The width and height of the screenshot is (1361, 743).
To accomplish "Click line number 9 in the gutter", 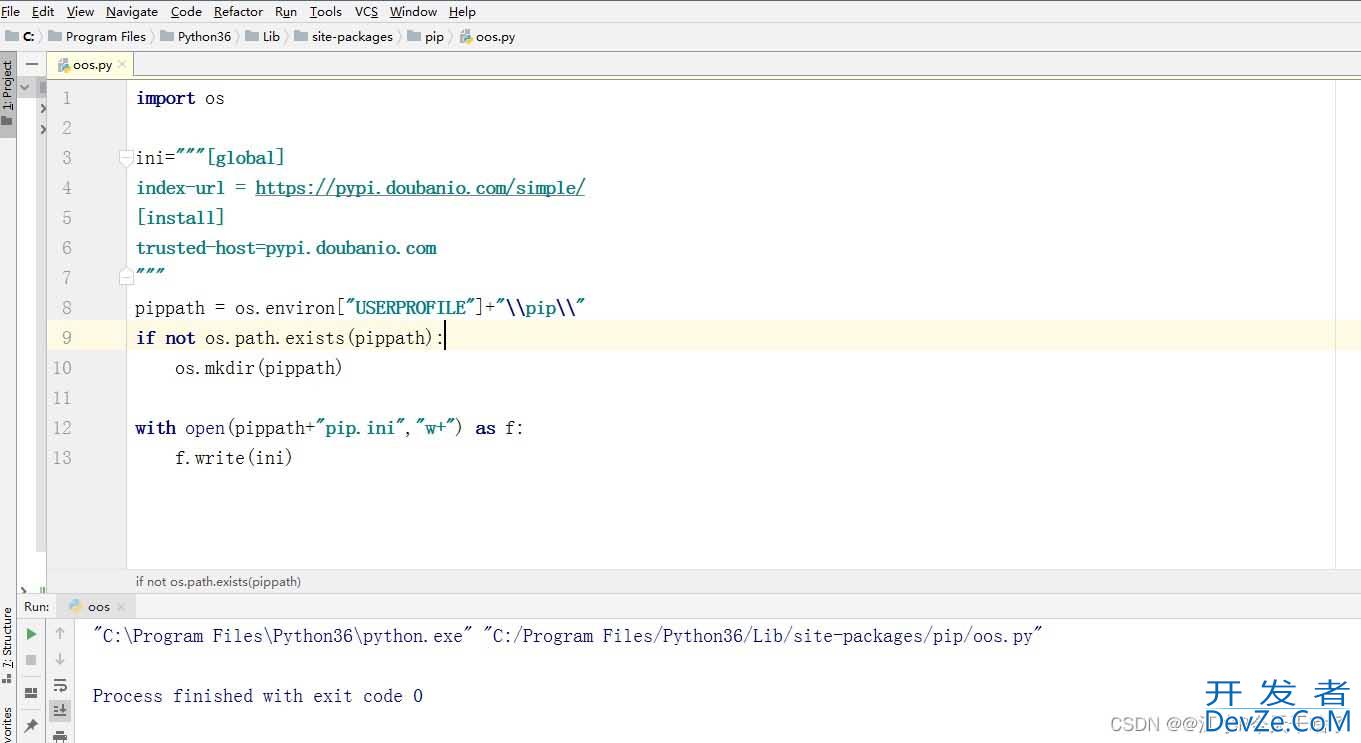I will pyautogui.click(x=67, y=338).
